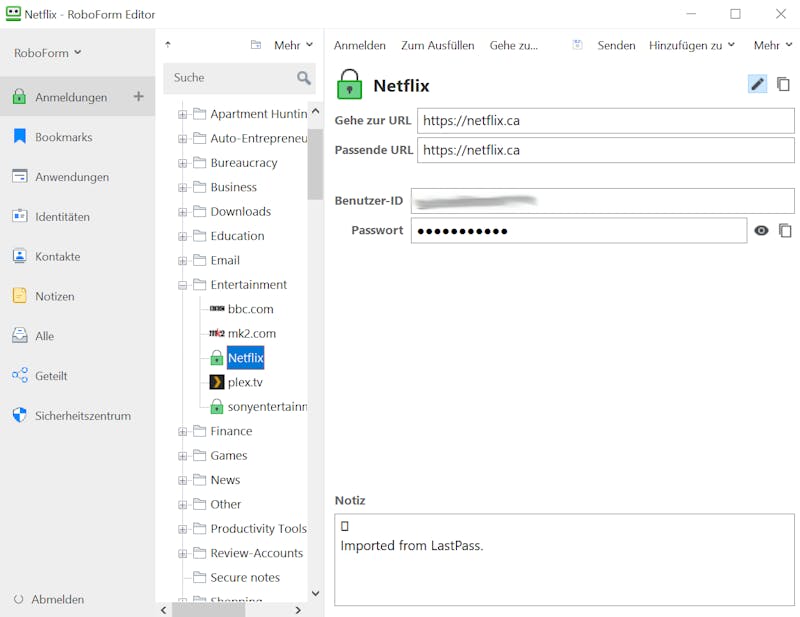The image size is (800, 617).
Task: Open Geteilt sharing icon
Action: coord(19,375)
